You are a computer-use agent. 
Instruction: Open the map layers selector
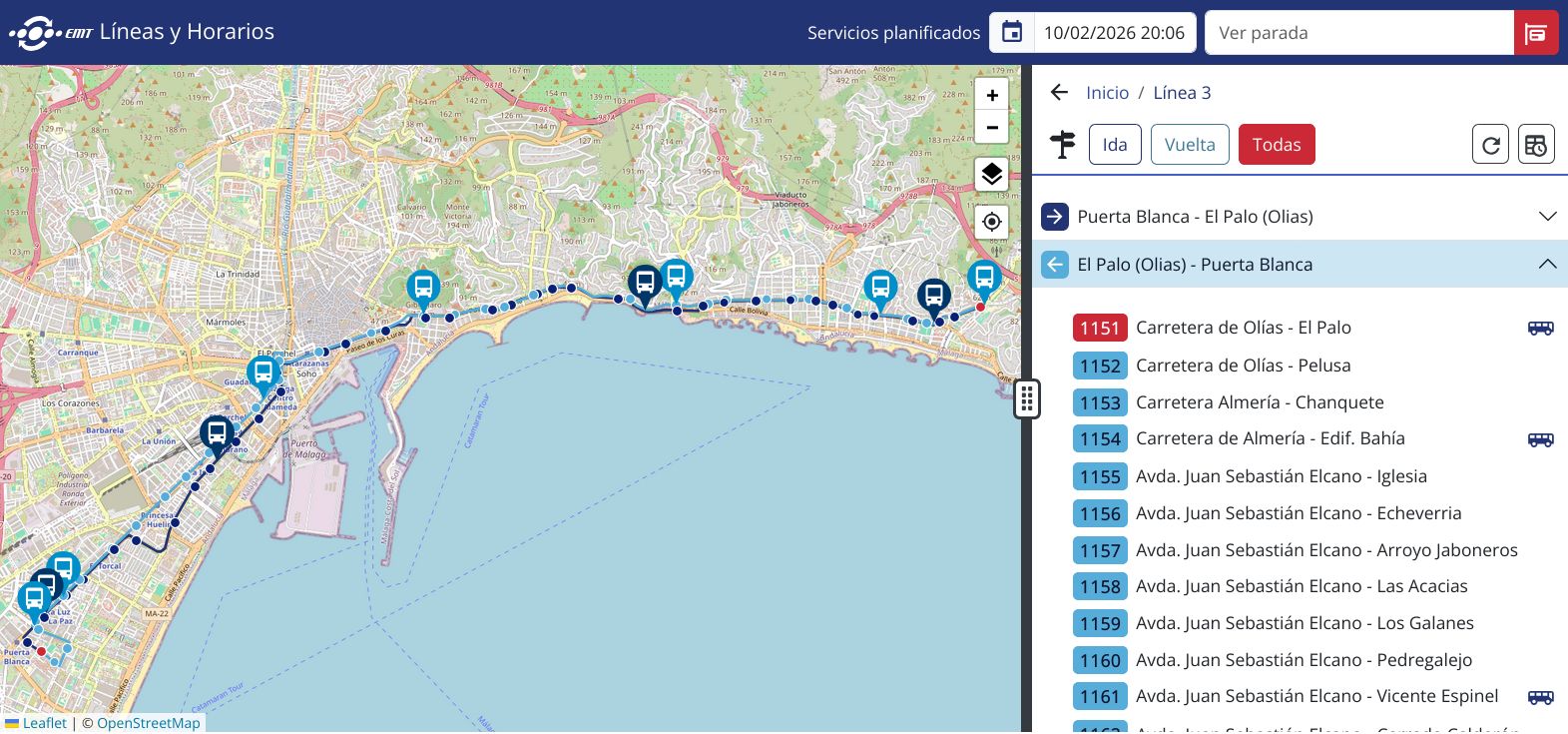click(991, 174)
